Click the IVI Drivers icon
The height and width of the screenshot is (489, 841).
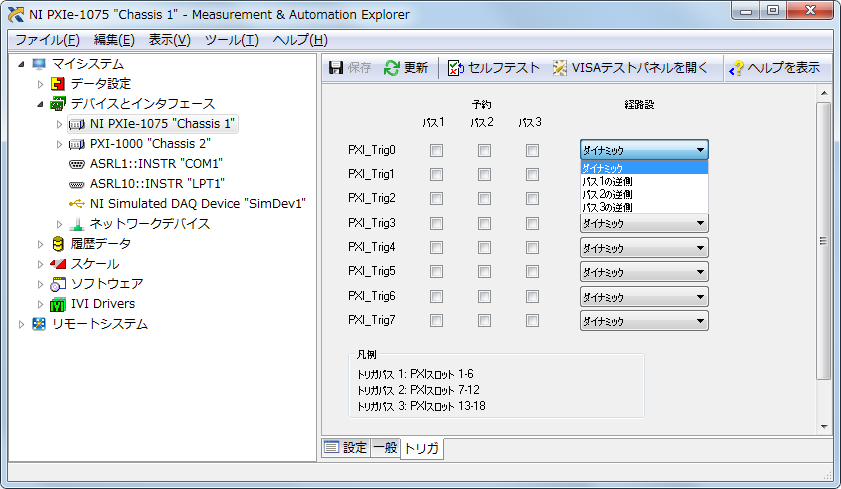[57, 305]
